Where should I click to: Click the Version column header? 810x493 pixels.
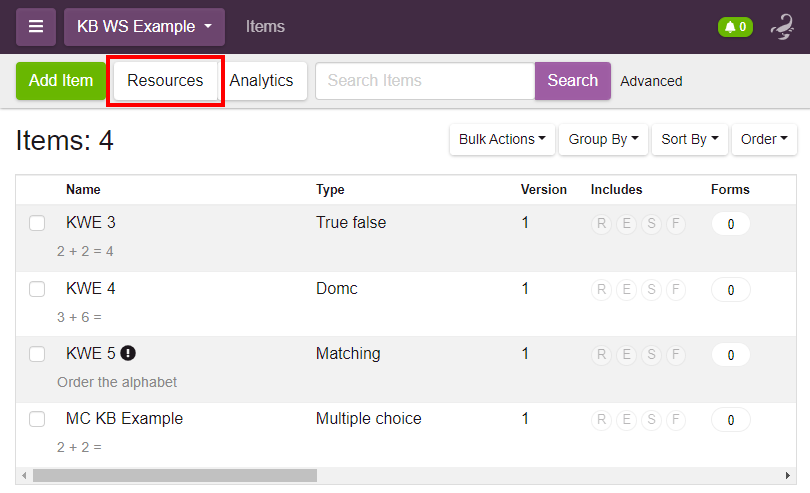(x=543, y=190)
